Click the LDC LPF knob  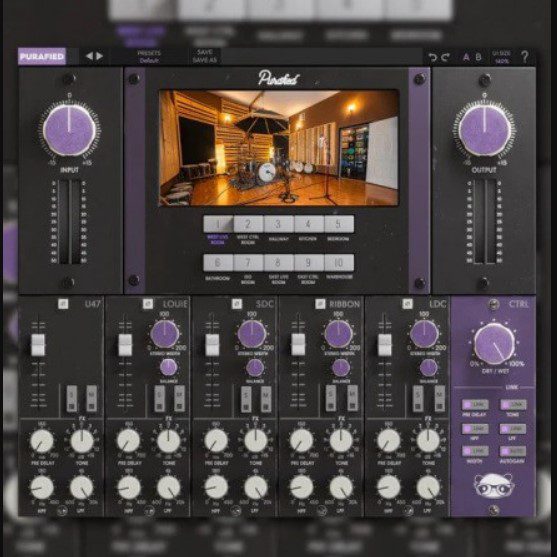click(428, 487)
